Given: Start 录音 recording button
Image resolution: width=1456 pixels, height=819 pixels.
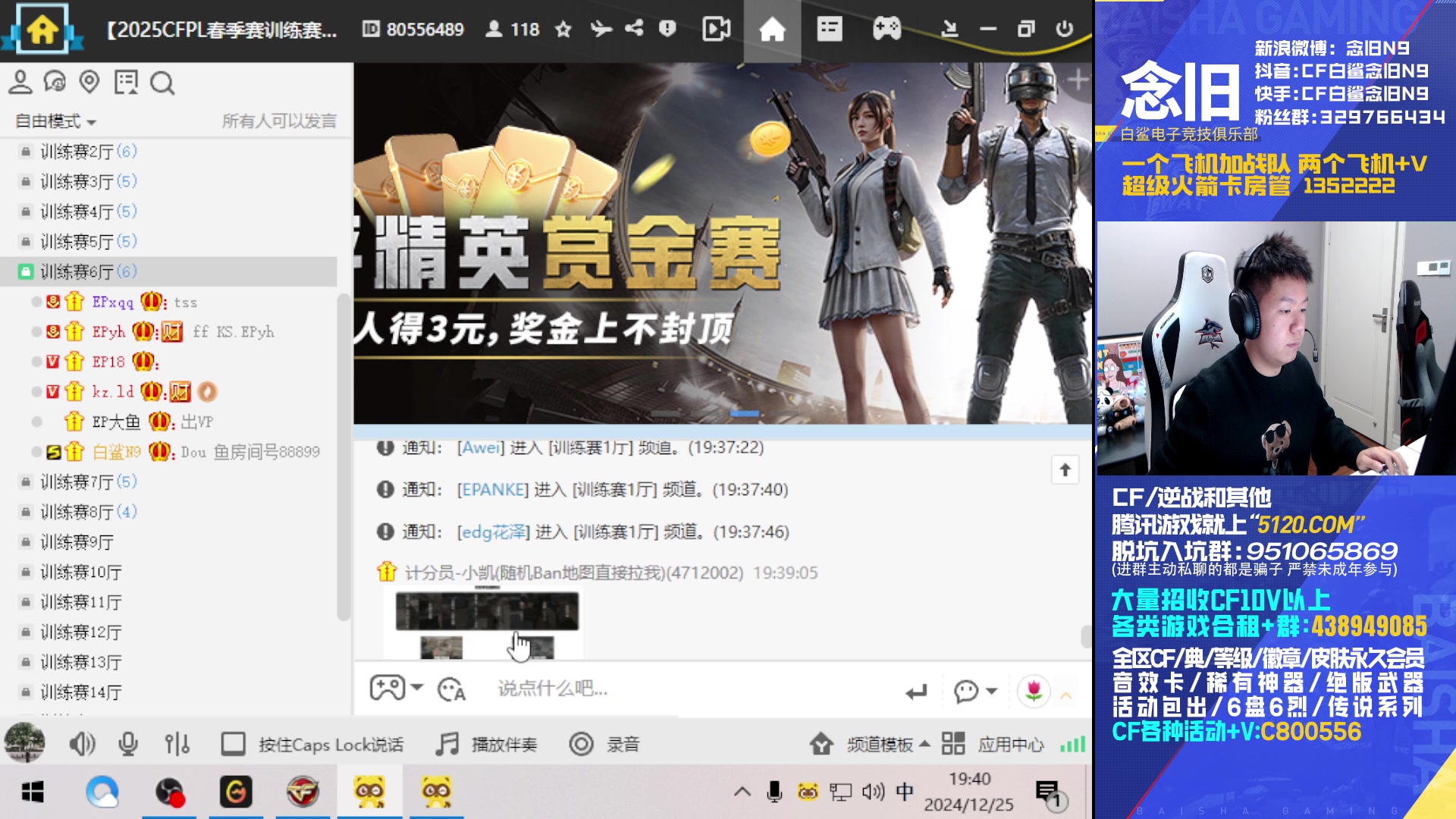Looking at the screenshot, I should (x=604, y=744).
